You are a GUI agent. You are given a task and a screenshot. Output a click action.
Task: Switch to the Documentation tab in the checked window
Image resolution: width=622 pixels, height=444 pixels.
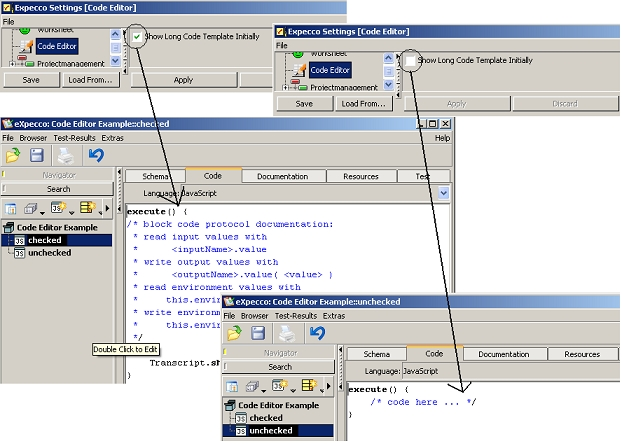pyautogui.click(x=282, y=176)
